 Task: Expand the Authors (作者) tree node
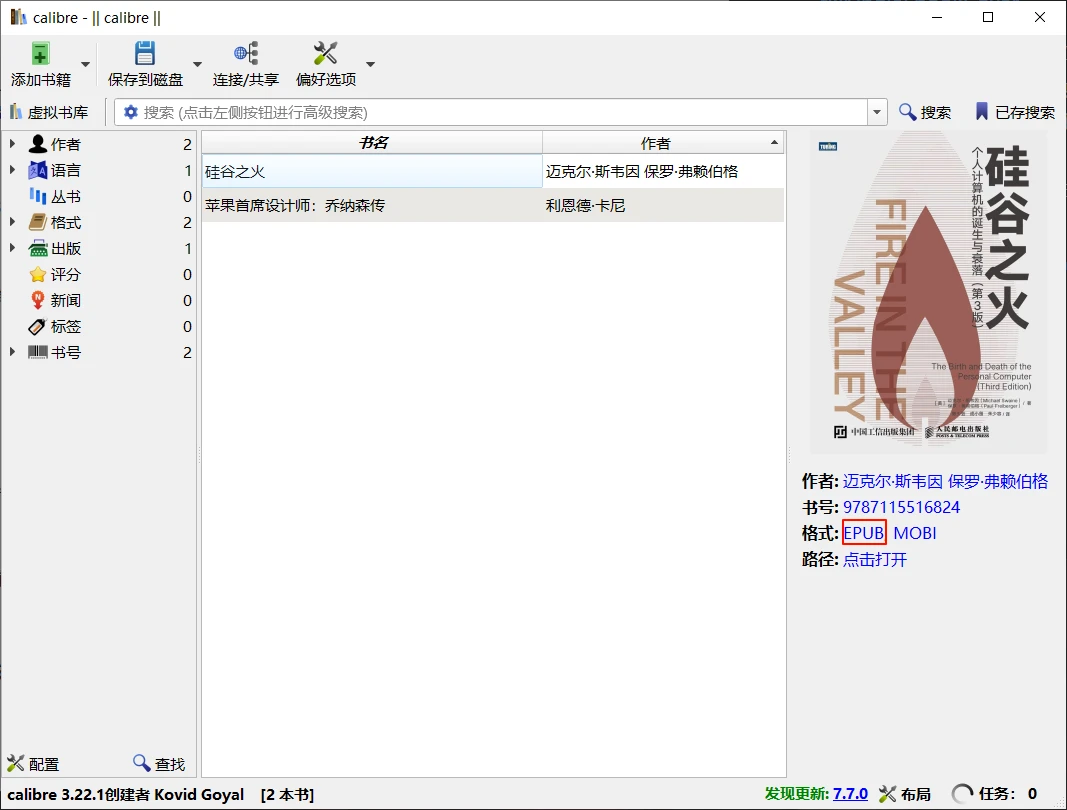pyautogui.click(x=12, y=144)
